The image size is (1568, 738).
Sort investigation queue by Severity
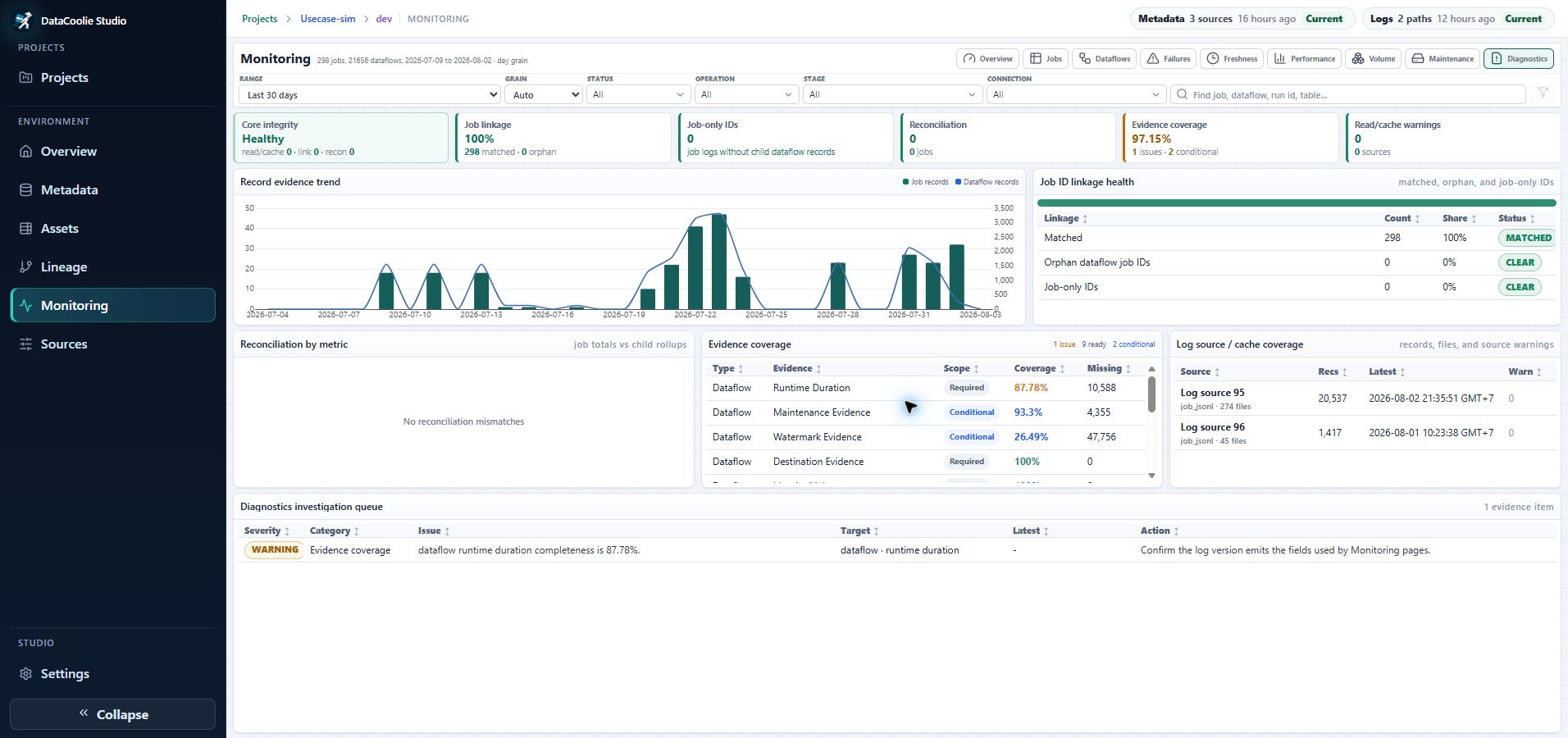pos(267,531)
